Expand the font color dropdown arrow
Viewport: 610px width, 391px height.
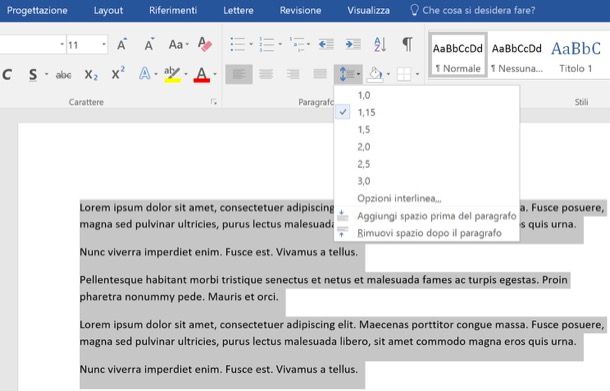[x=215, y=74]
